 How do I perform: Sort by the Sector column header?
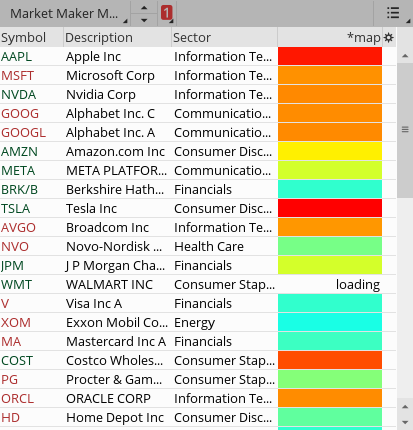point(224,37)
